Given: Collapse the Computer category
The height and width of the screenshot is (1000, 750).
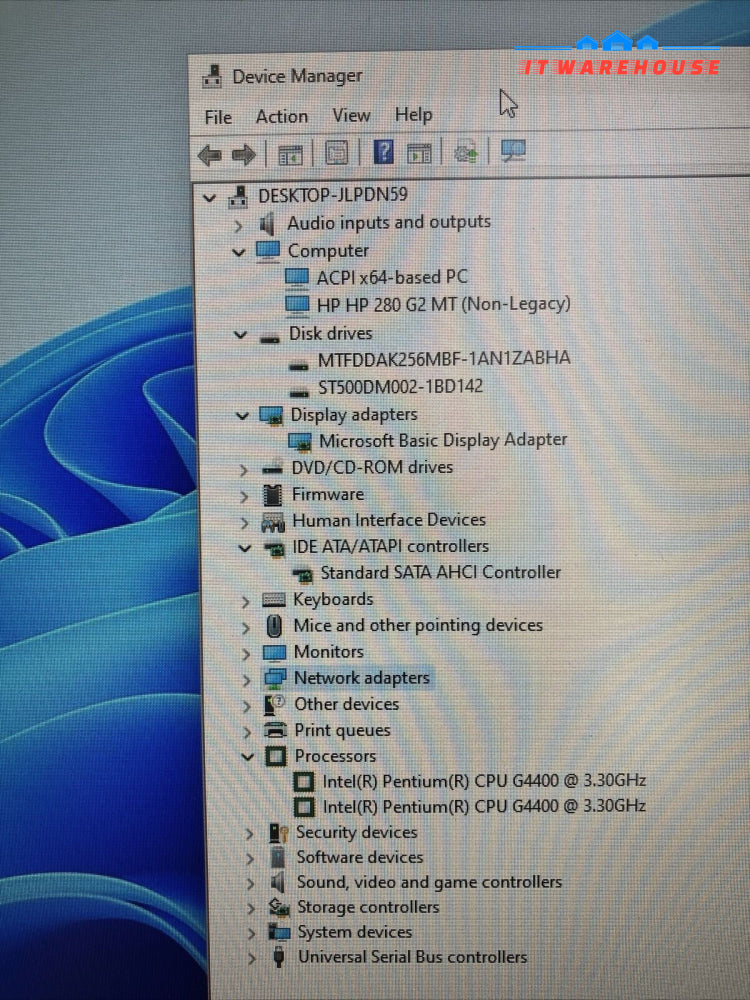Looking at the screenshot, I should click(239, 253).
